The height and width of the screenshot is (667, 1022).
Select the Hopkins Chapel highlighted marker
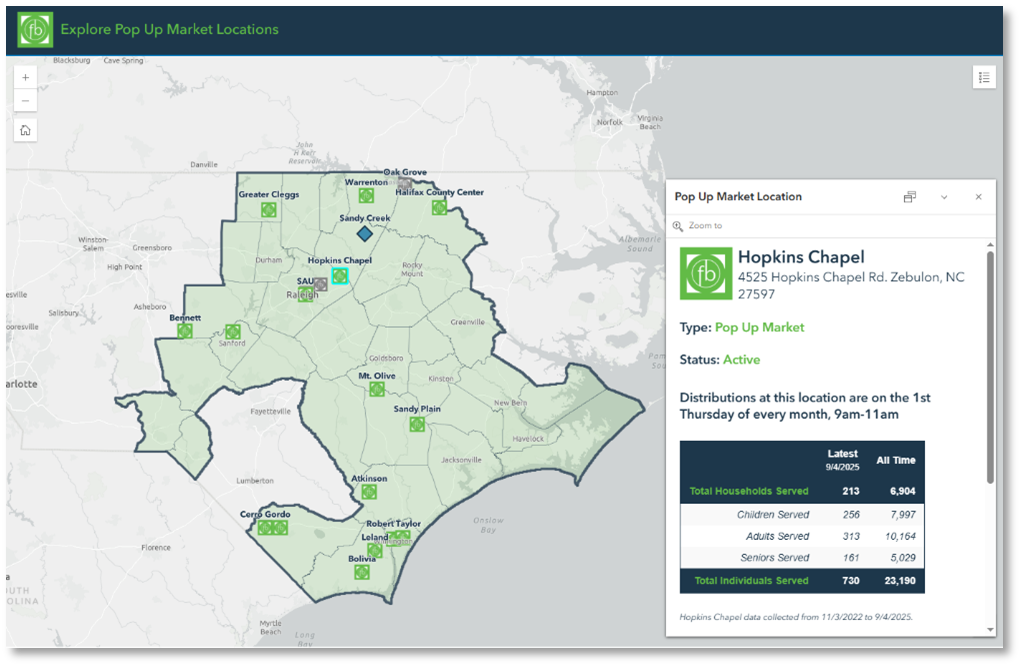(340, 276)
